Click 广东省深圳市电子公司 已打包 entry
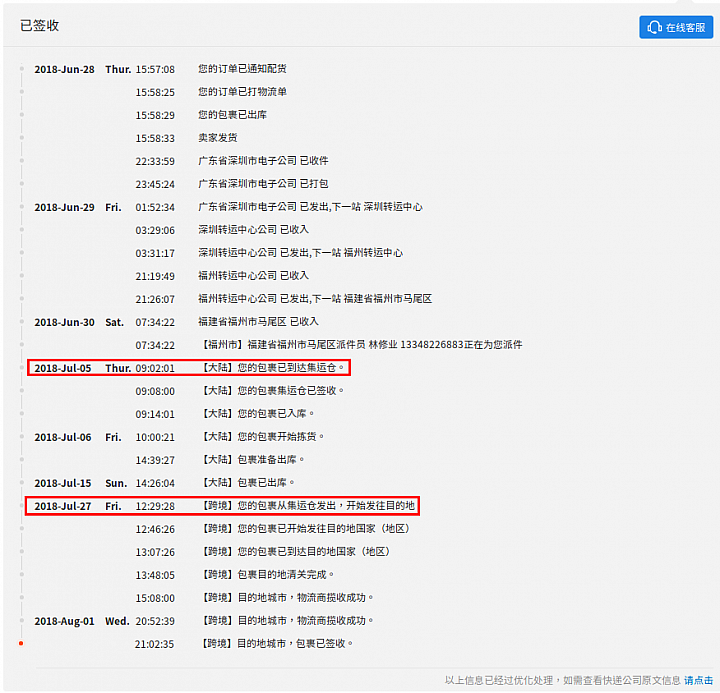Image resolution: width=720 pixels, height=693 pixels. [263, 184]
